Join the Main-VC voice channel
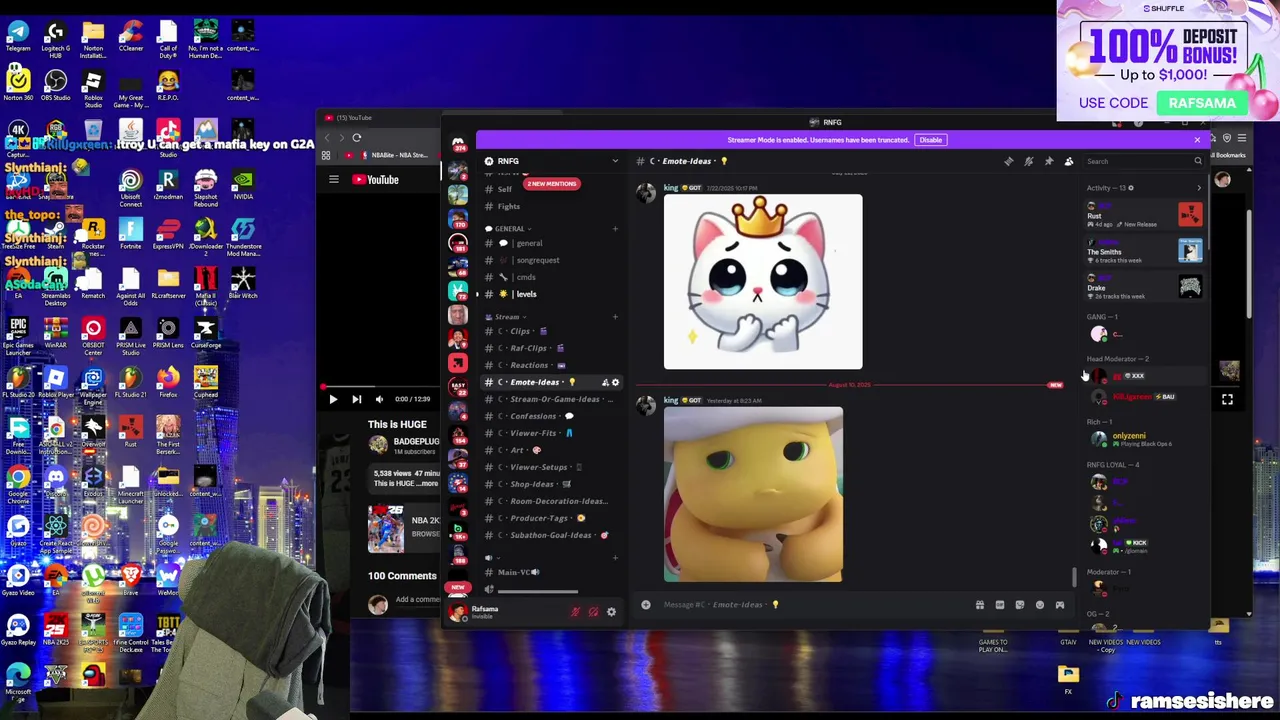 (x=551, y=572)
